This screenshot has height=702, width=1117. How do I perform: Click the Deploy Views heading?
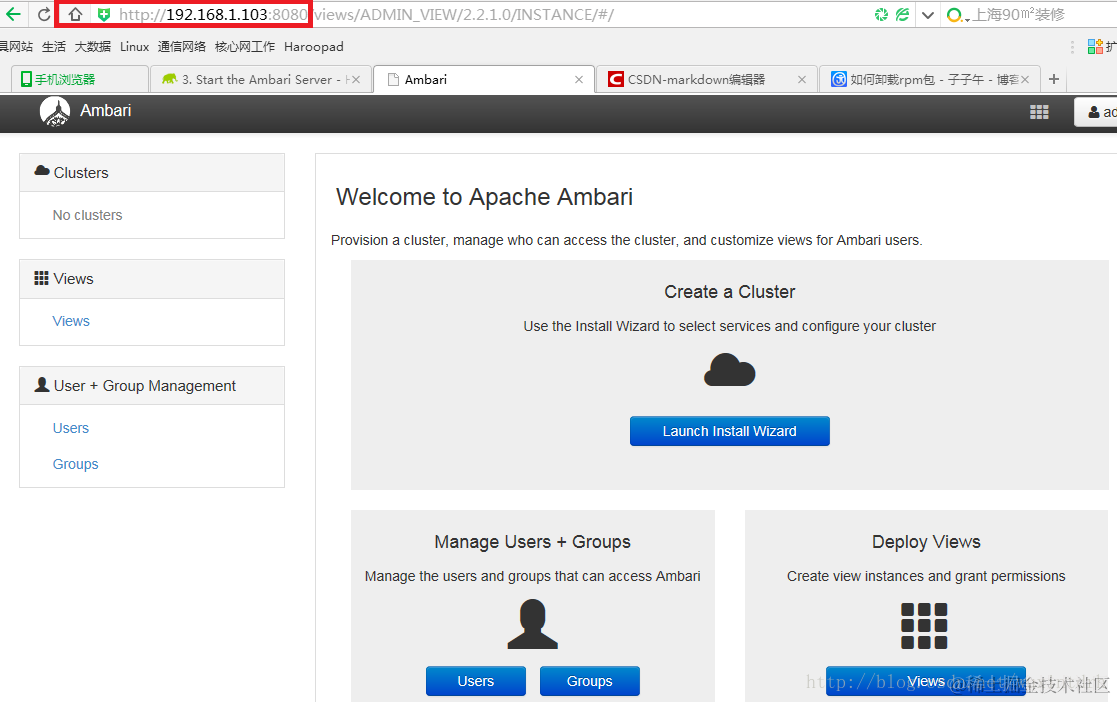[x=926, y=542]
